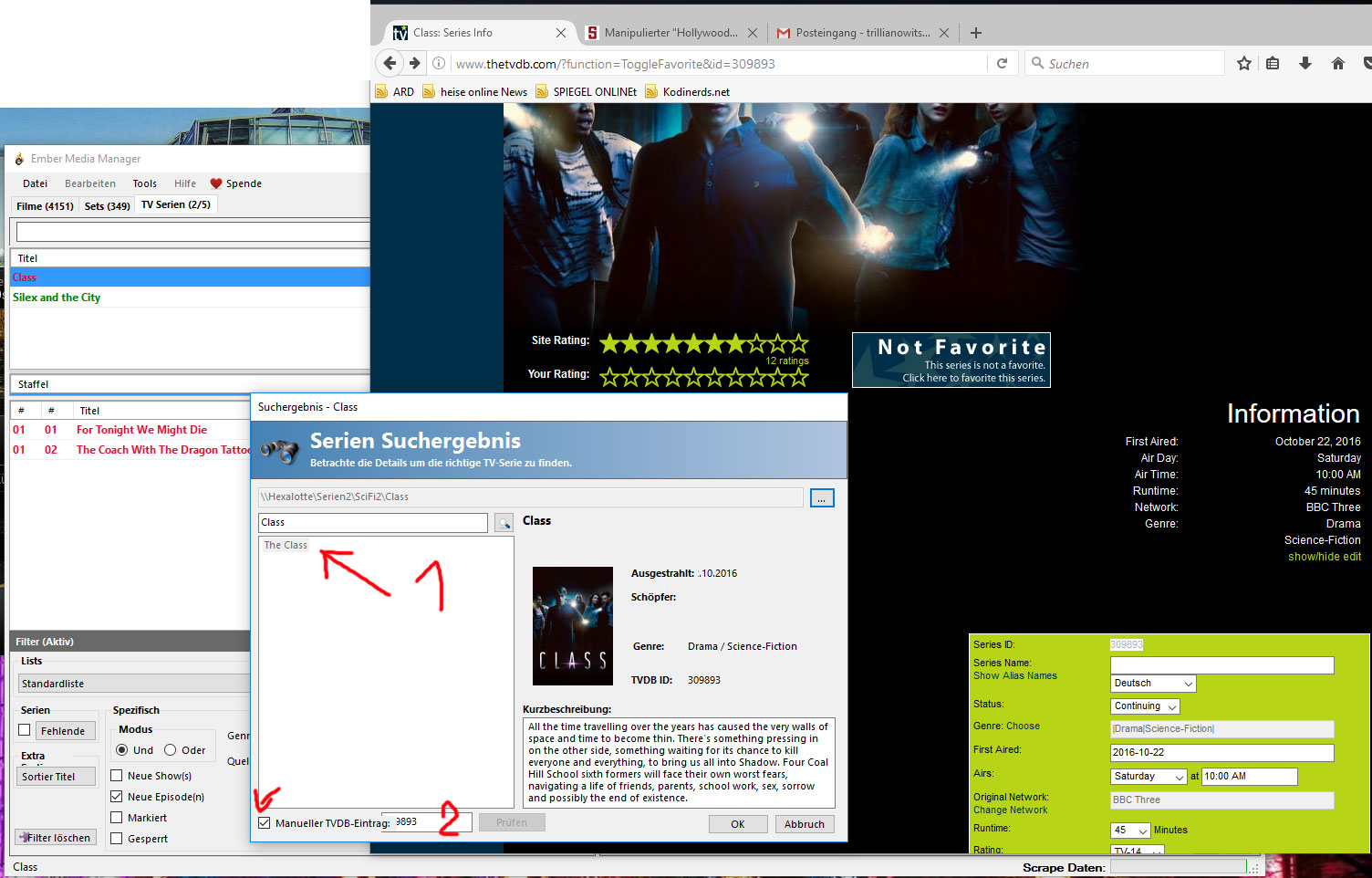This screenshot has width=1372, height=878.
Task: Open the Deutsch language dropdown
Action: pos(1153,684)
